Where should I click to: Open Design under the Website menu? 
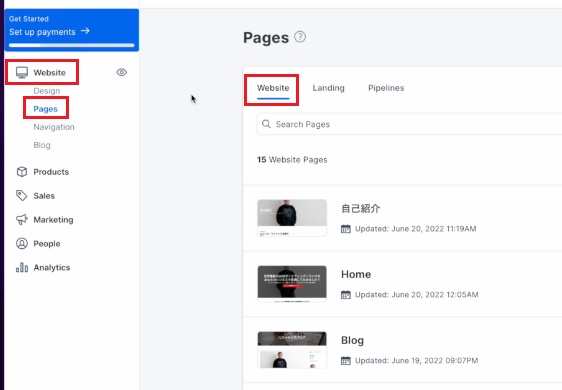pyautogui.click(x=47, y=91)
